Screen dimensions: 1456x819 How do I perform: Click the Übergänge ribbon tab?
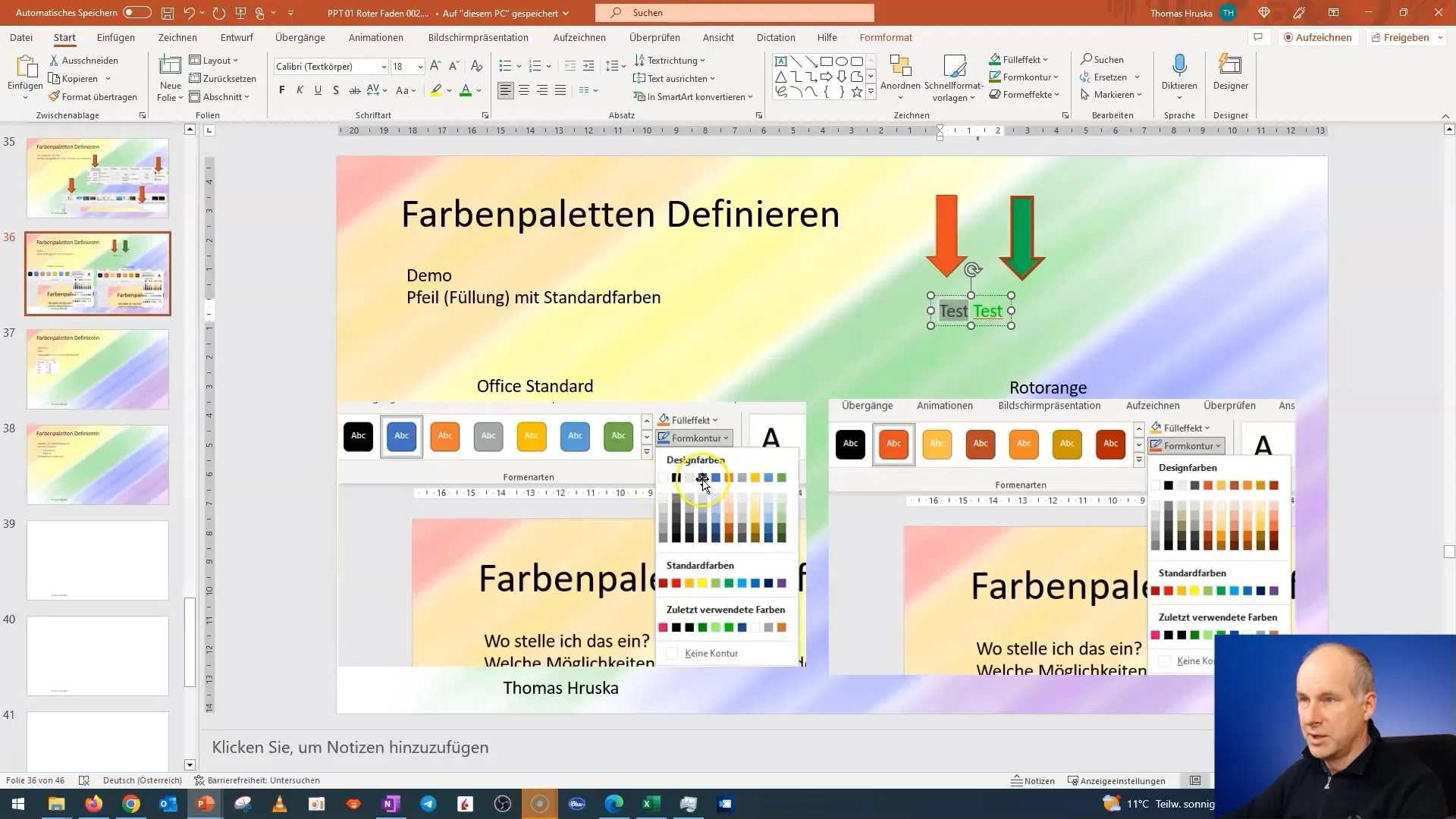[x=300, y=37]
